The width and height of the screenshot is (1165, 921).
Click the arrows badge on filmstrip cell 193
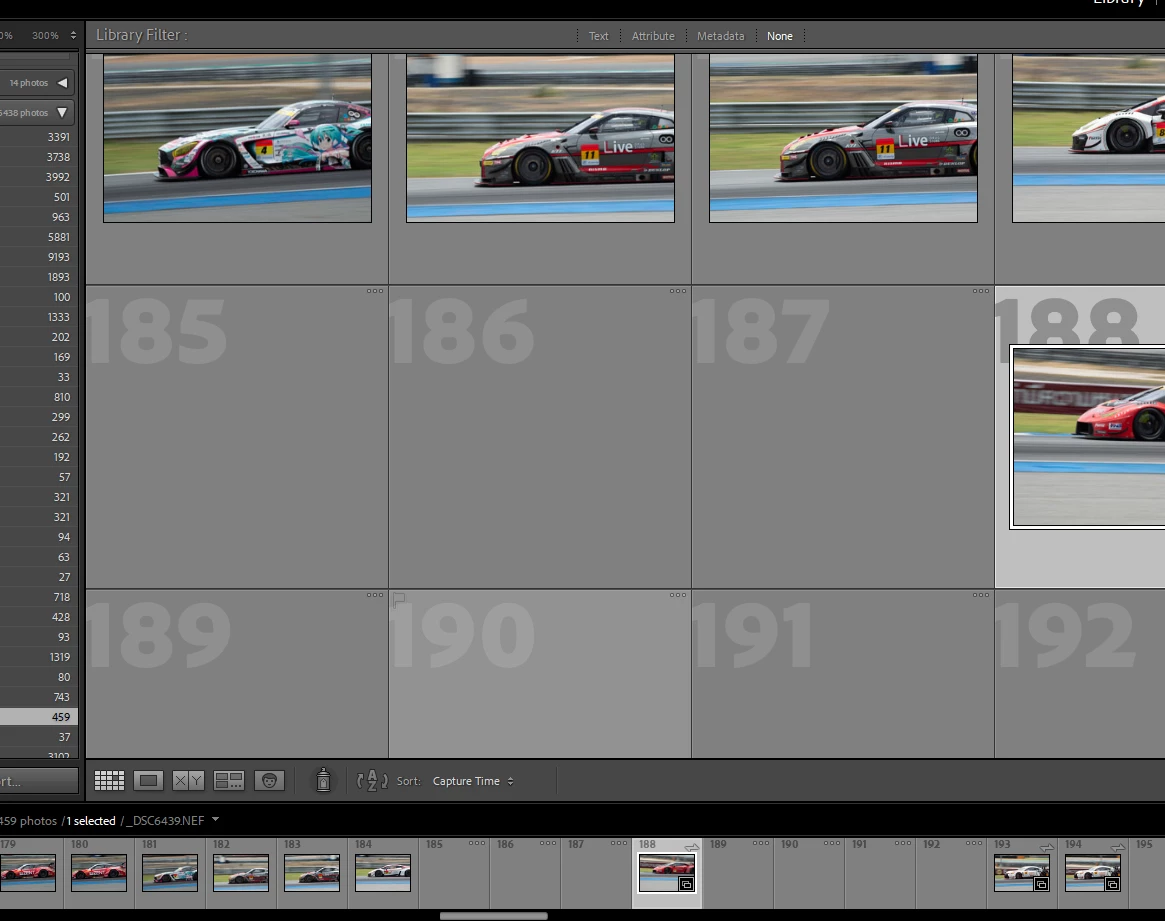click(1047, 847)
